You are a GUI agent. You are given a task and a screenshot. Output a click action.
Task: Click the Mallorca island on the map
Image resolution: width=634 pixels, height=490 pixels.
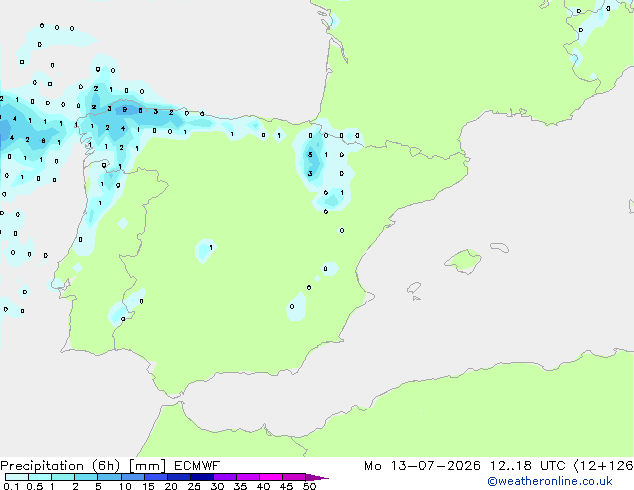coord(463,261)
